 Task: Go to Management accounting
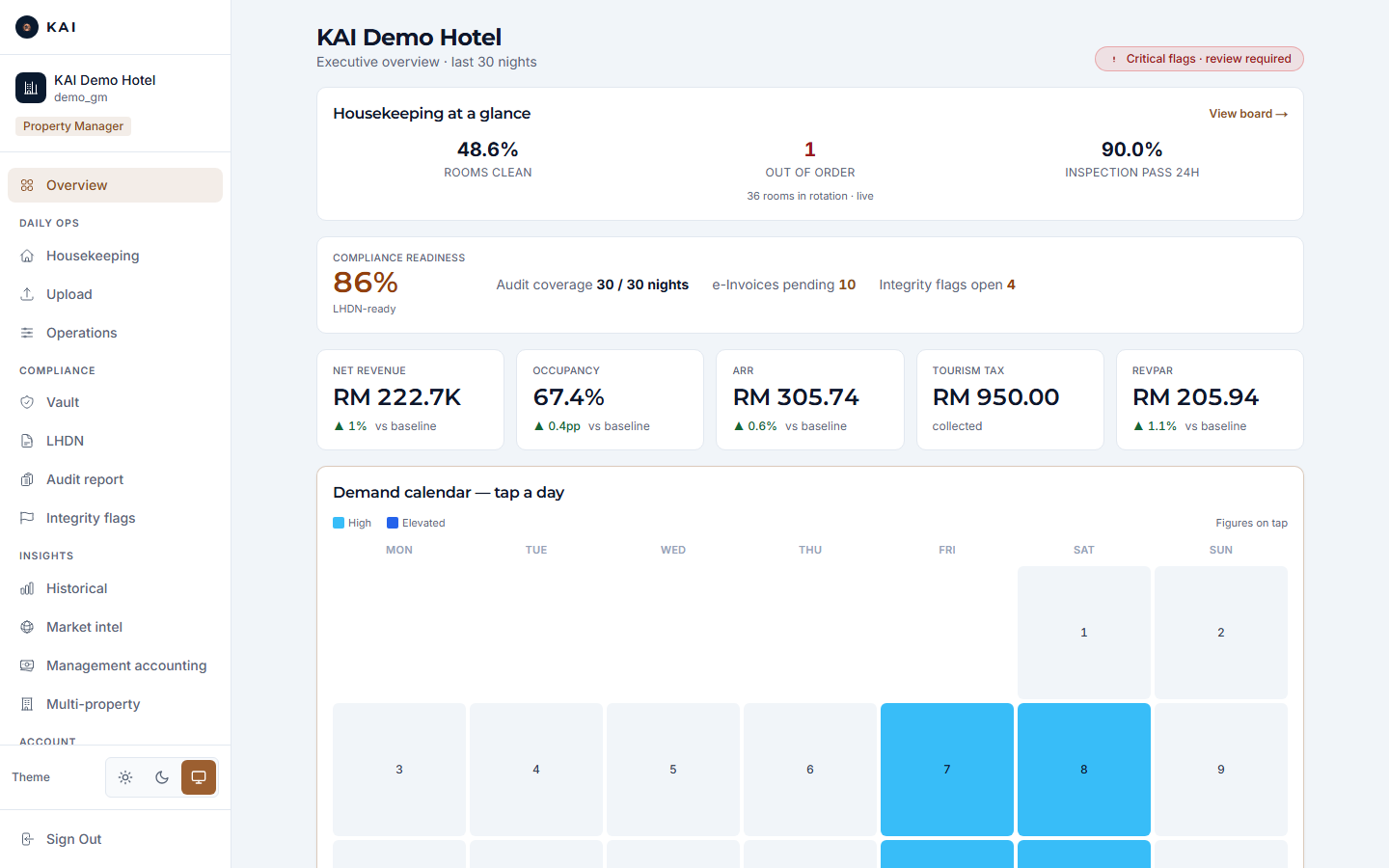115,665
